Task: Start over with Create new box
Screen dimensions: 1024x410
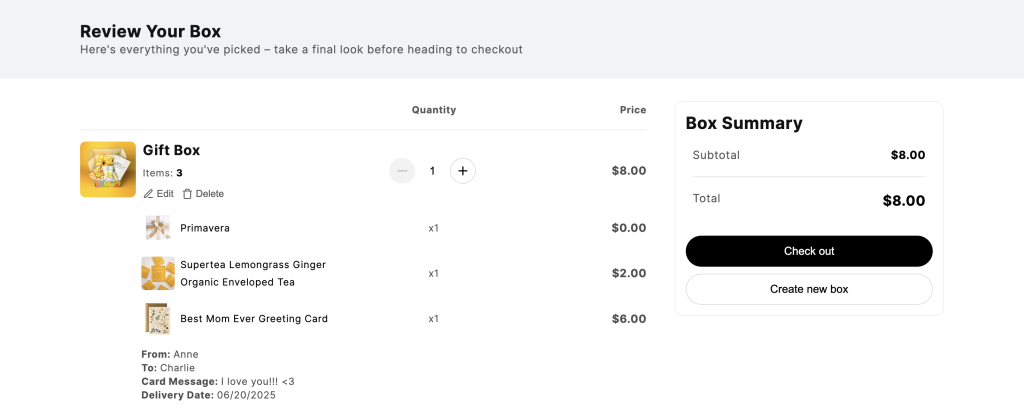Action: [x=809, y=289]
